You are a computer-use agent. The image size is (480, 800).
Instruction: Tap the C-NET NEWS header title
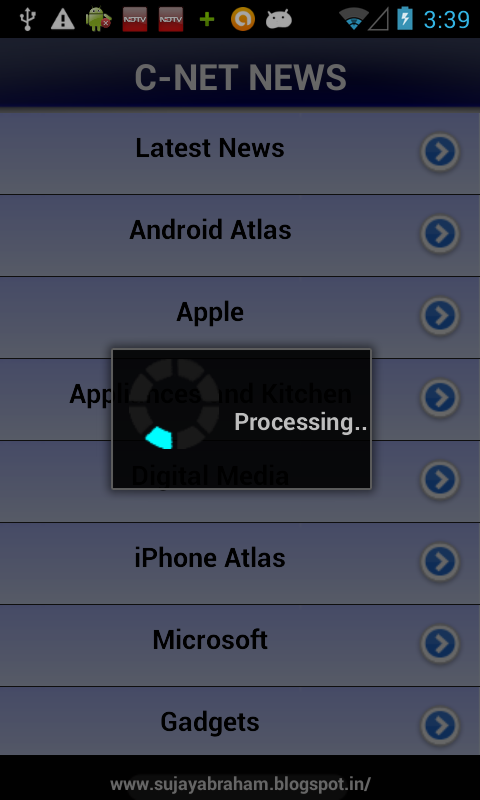[240, 78]
